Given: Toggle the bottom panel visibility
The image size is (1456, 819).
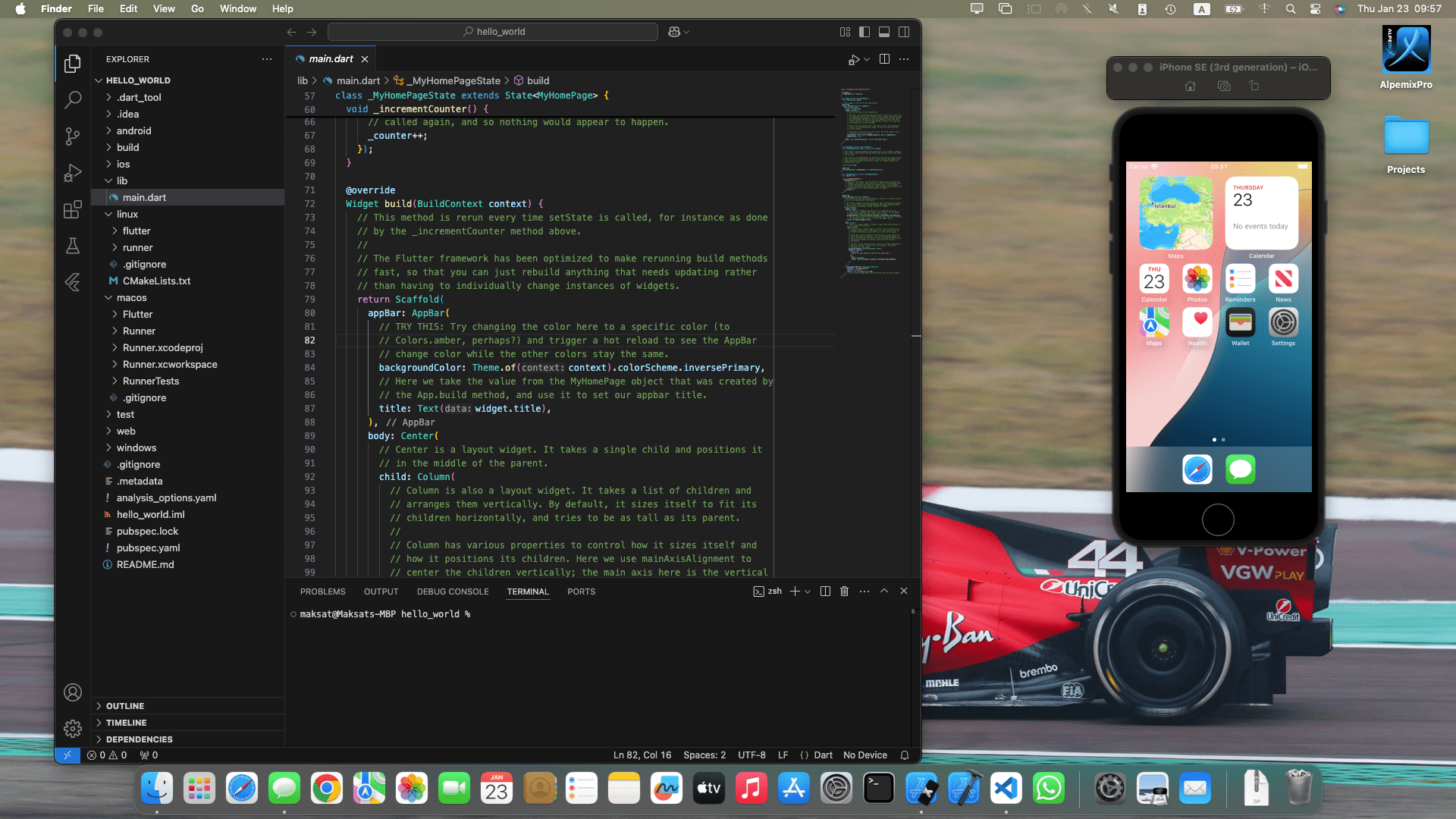Looking at the screenshot, I should (883, 32).
